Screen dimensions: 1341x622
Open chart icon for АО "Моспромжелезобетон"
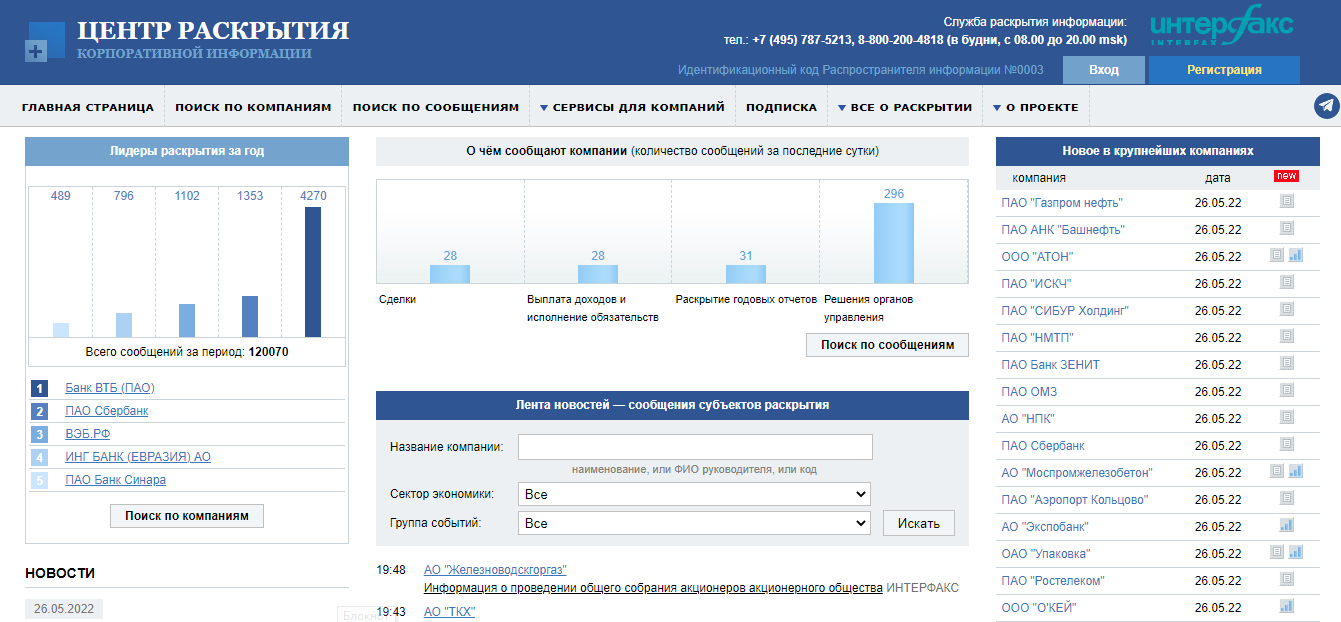(1296, 472)
